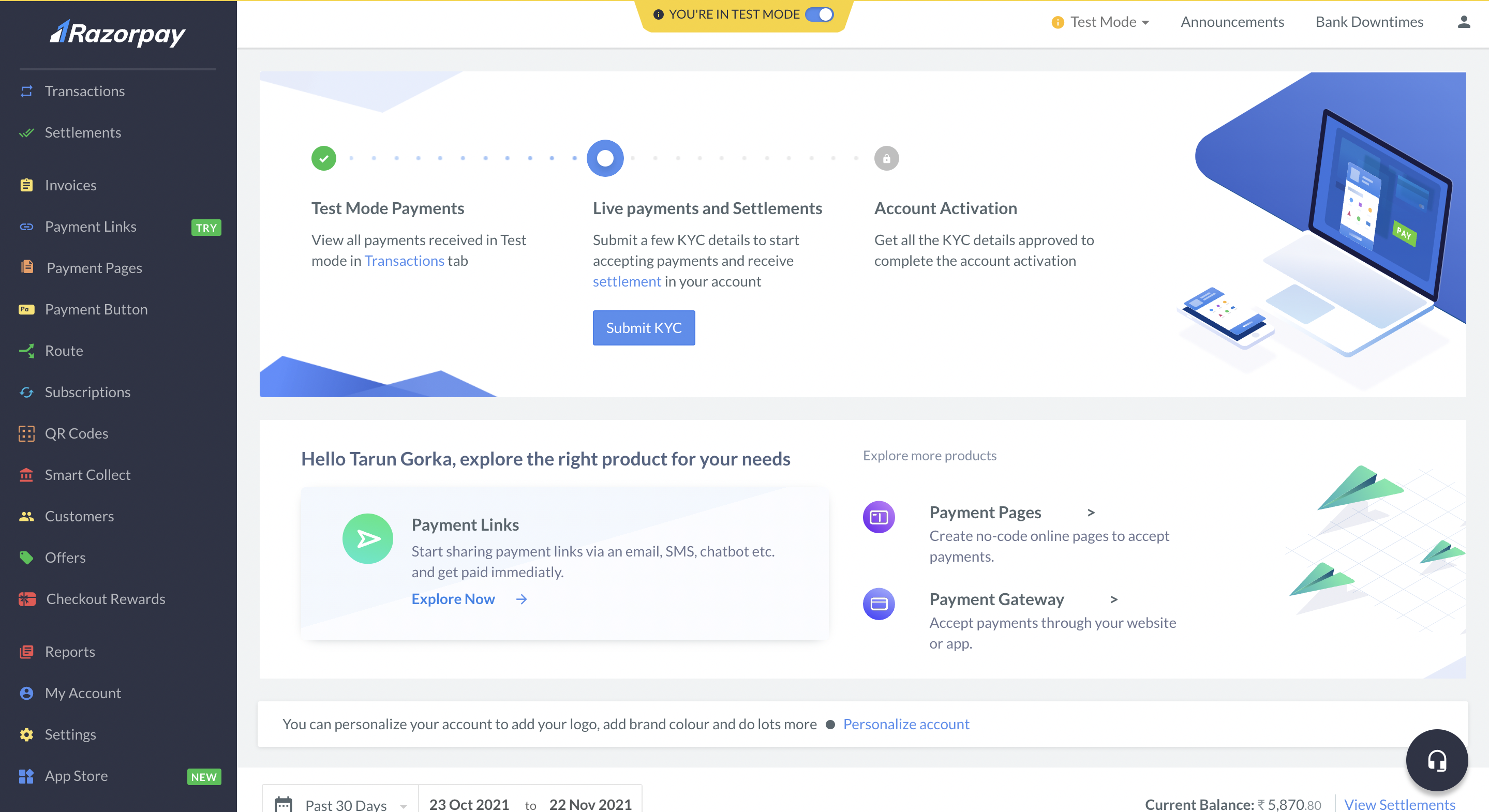Click the green Payment Links paper-plane icon
The width and height of the screenshot is (1489, 812).
click(368, 538)
